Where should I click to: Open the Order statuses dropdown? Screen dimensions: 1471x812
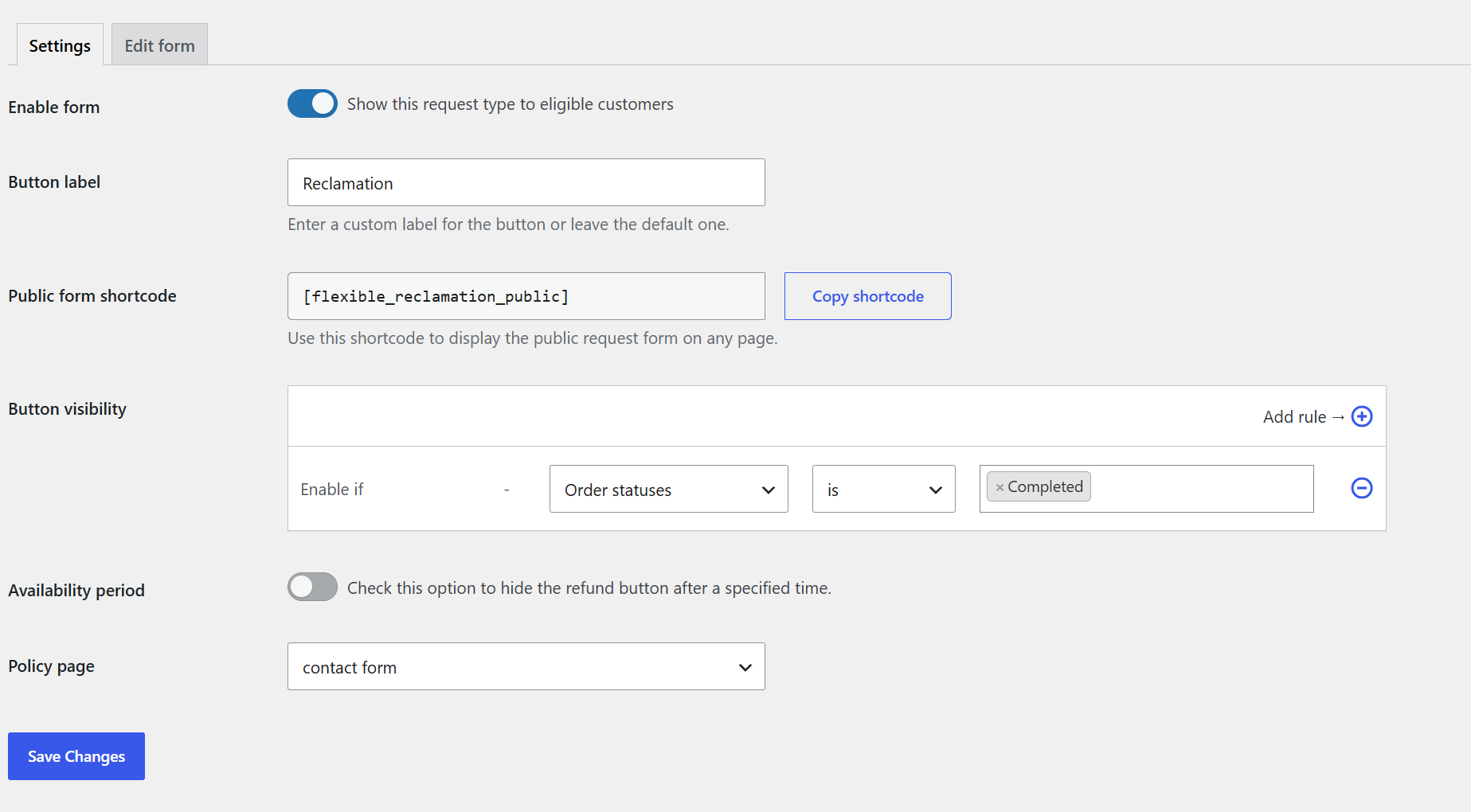click(669, 489)
